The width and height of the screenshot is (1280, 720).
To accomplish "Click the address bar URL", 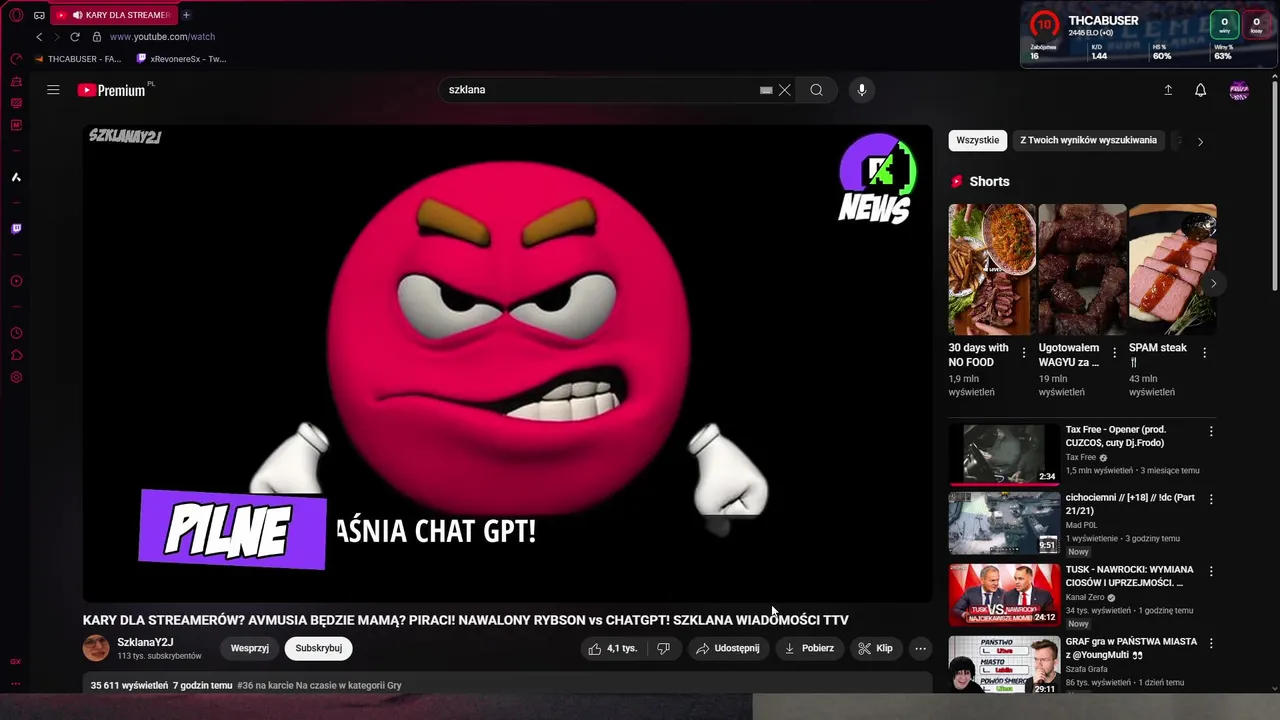I will click(162, 37).
